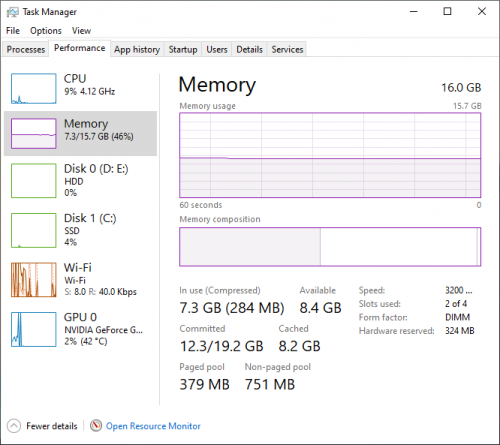Viewport: 500px width, 445px height.
Task: Click the Fewer details chevron icon
Action: click(x=14, y=426)
